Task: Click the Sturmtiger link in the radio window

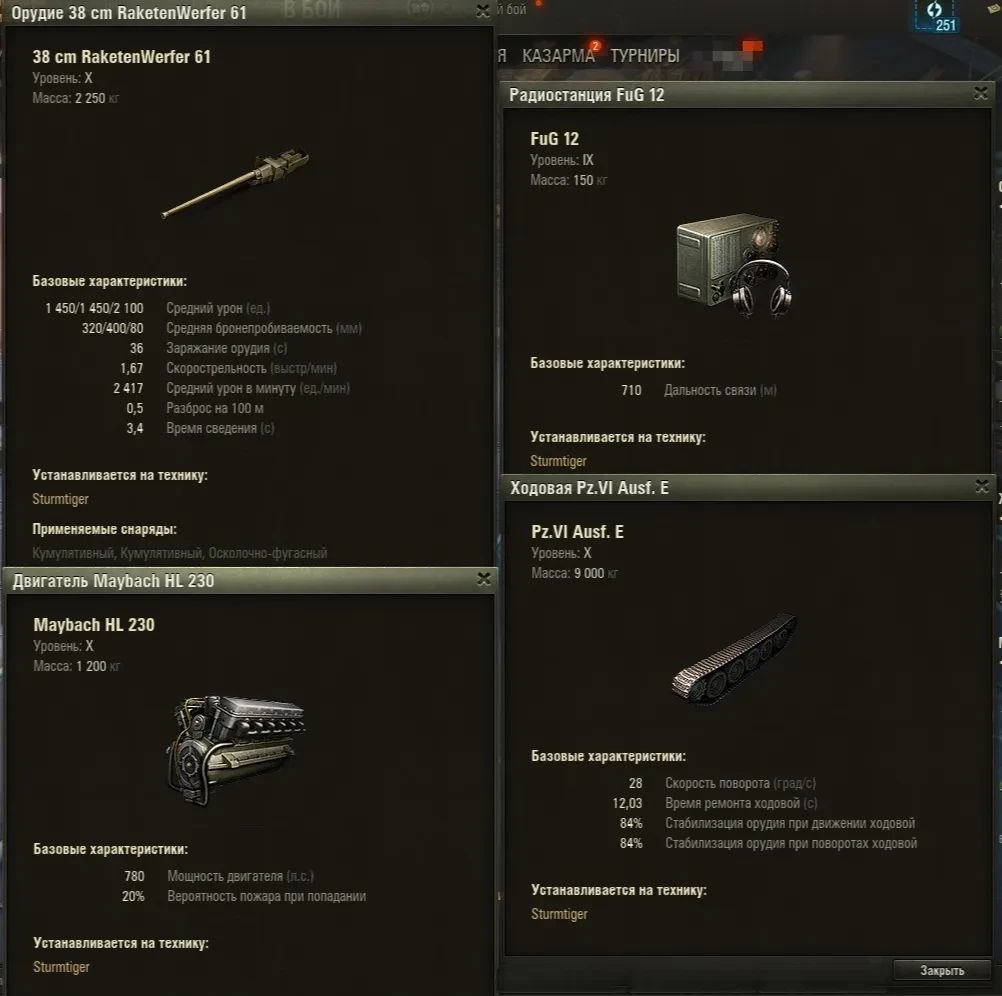Action: point(559,461)
